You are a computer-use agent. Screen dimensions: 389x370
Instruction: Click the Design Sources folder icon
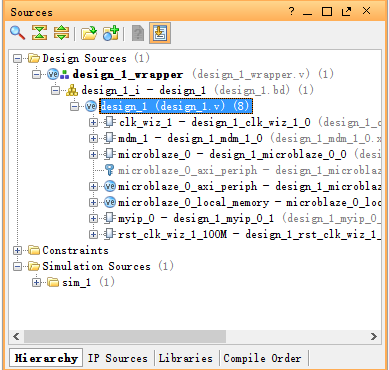click(34, 58)
